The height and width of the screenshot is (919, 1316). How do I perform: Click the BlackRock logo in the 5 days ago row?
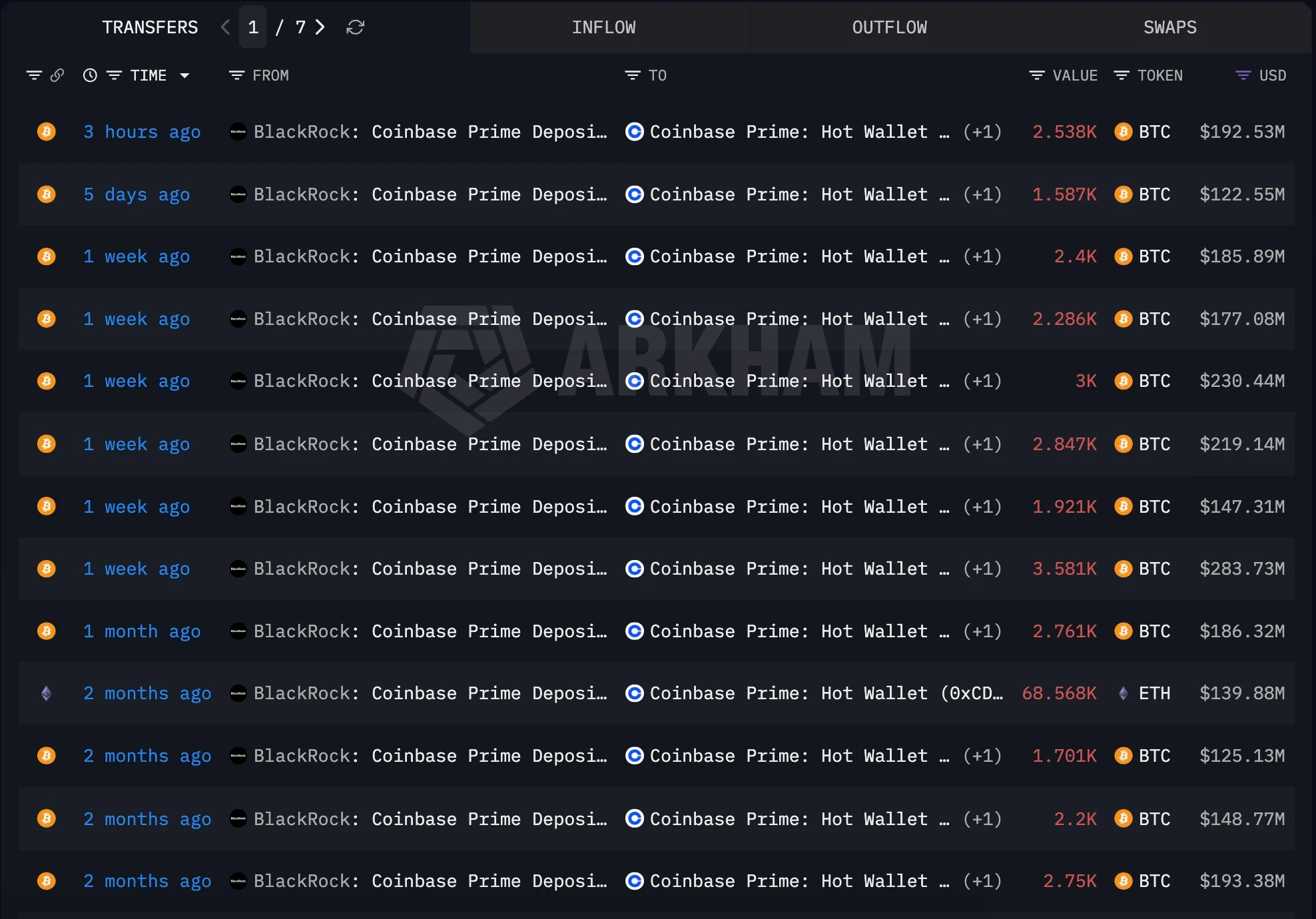[238, 194]
